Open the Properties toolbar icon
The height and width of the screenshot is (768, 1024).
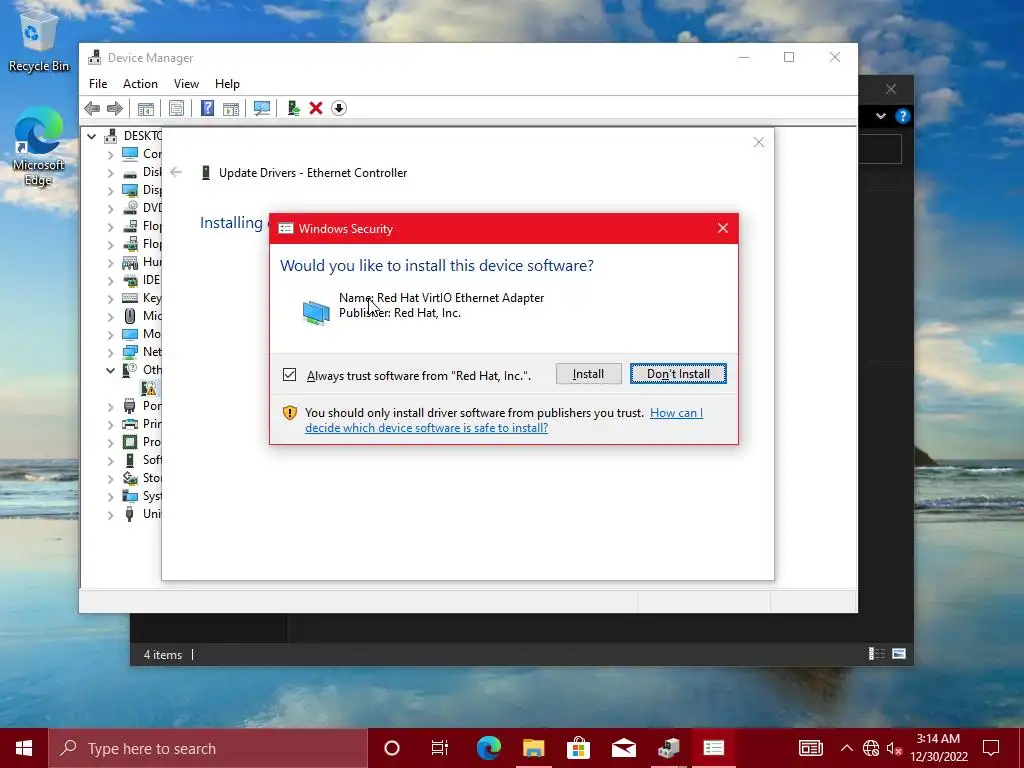(176, 108)
